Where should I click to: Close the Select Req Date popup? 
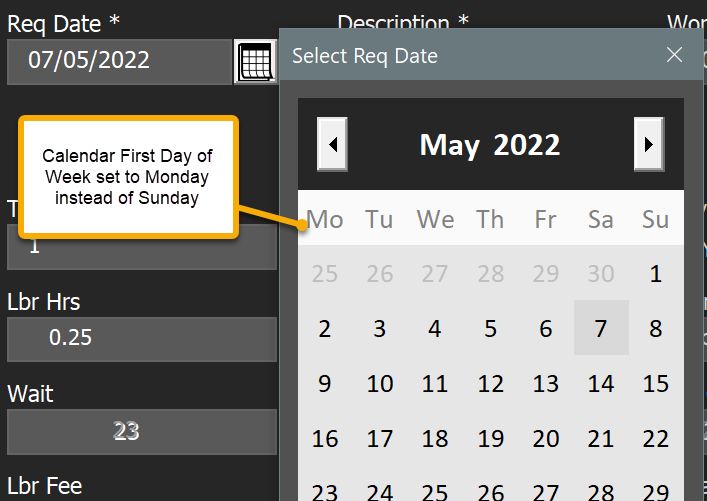click(x=675, y=55)
